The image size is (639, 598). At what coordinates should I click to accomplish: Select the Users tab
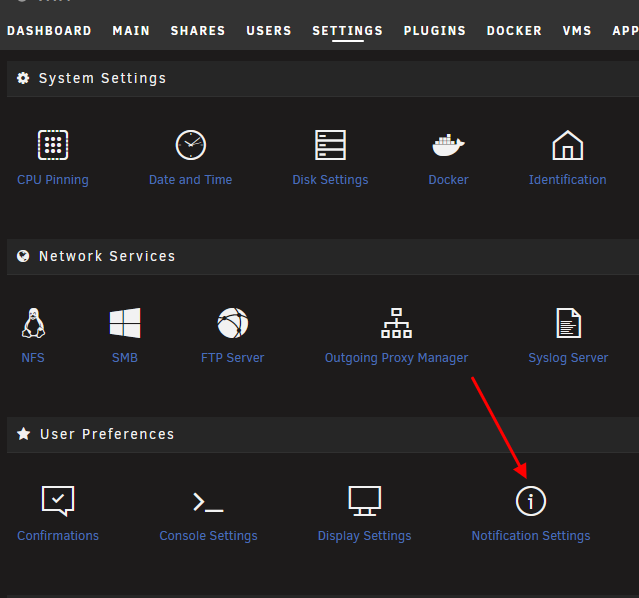[x=269, y=31]
